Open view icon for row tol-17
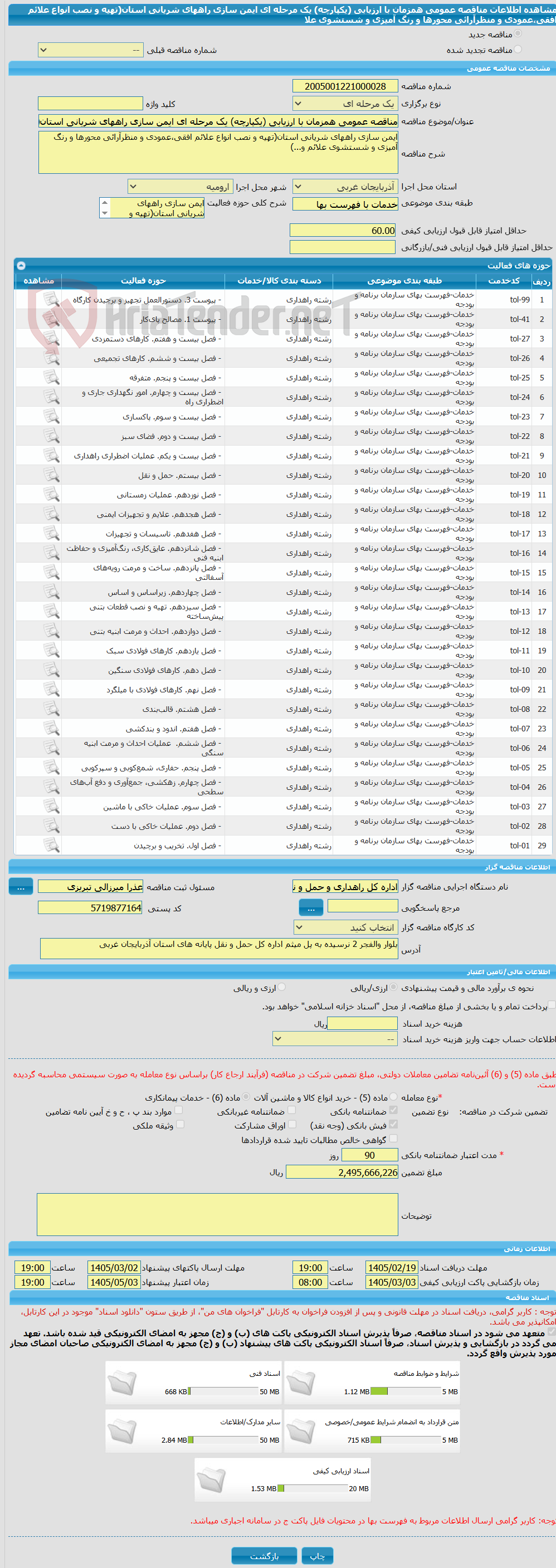 tap(51, 533)
